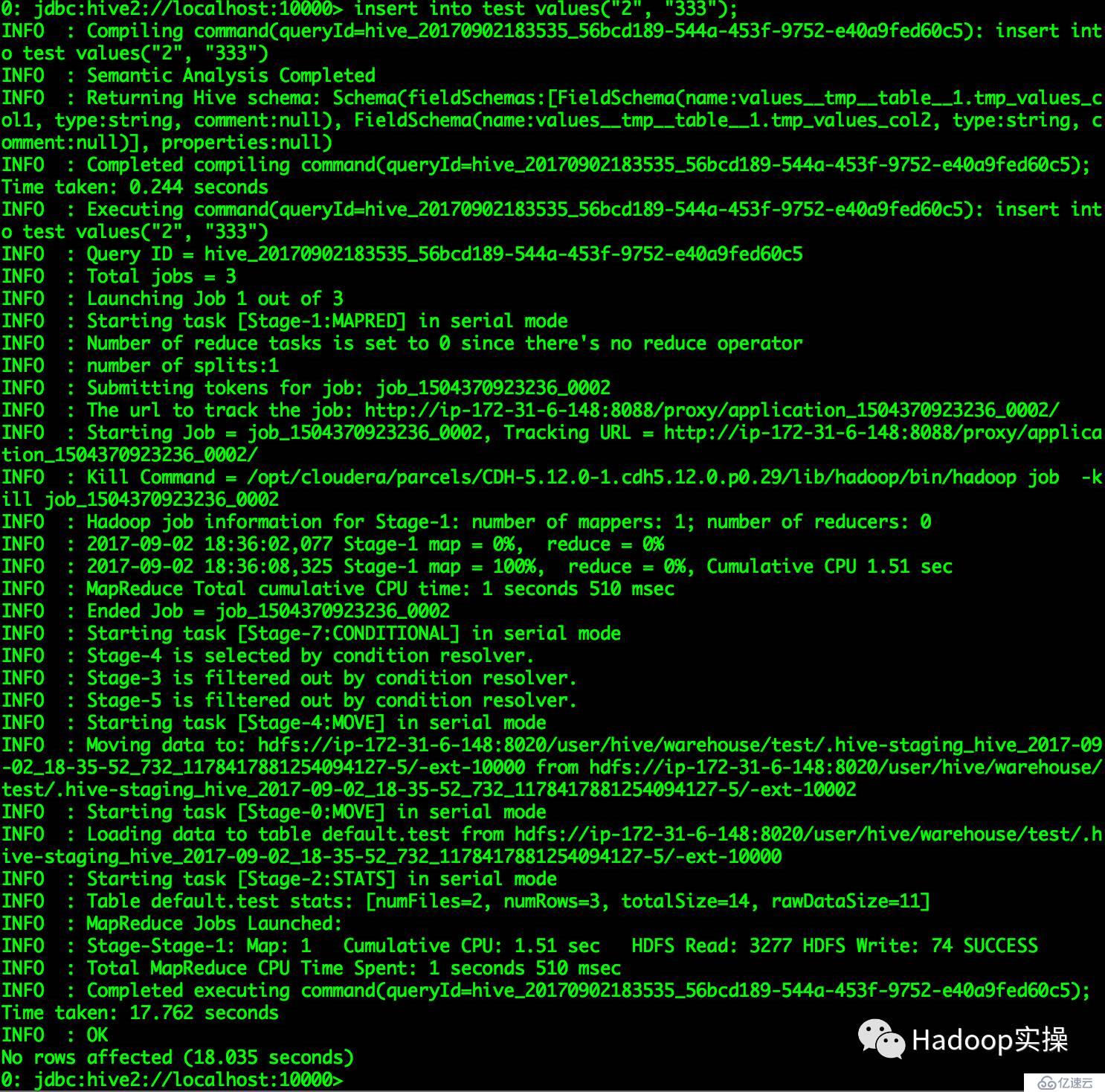Click the 'Completed compiling command' line
The width and height of the screenshot is (1105, 1092).
coord(546,164)
